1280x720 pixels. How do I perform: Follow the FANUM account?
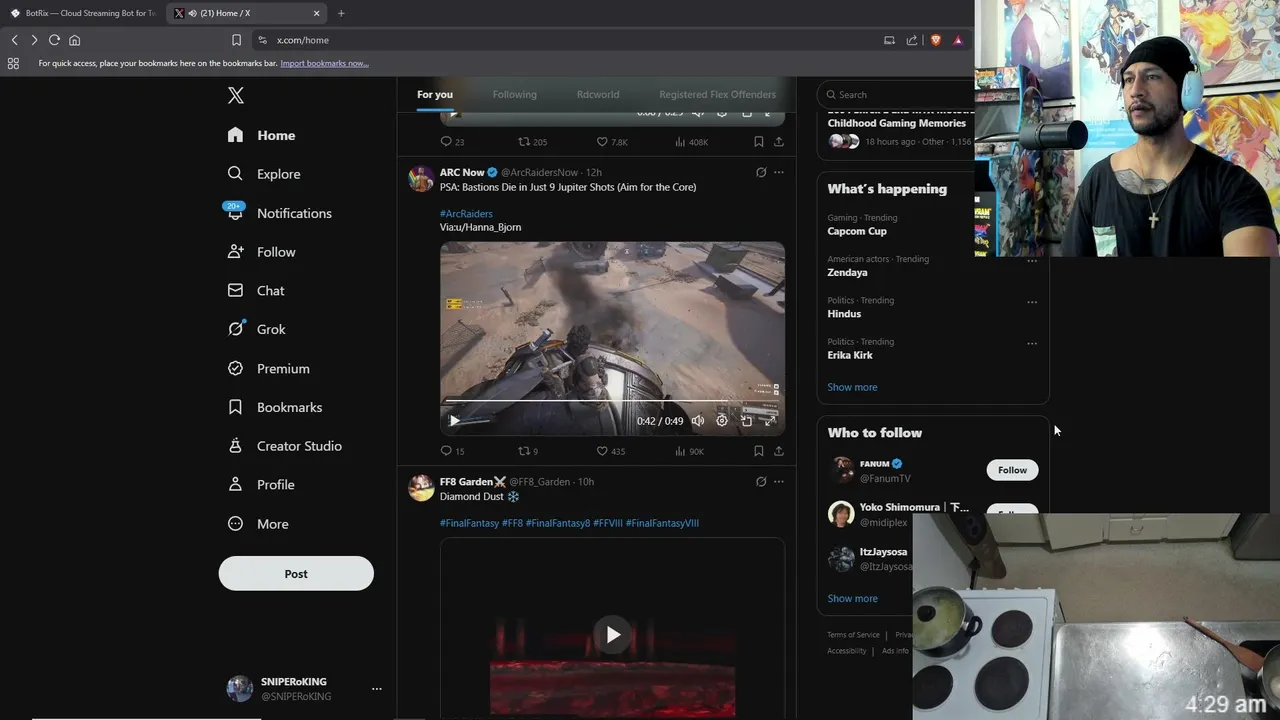[1012, 470]
